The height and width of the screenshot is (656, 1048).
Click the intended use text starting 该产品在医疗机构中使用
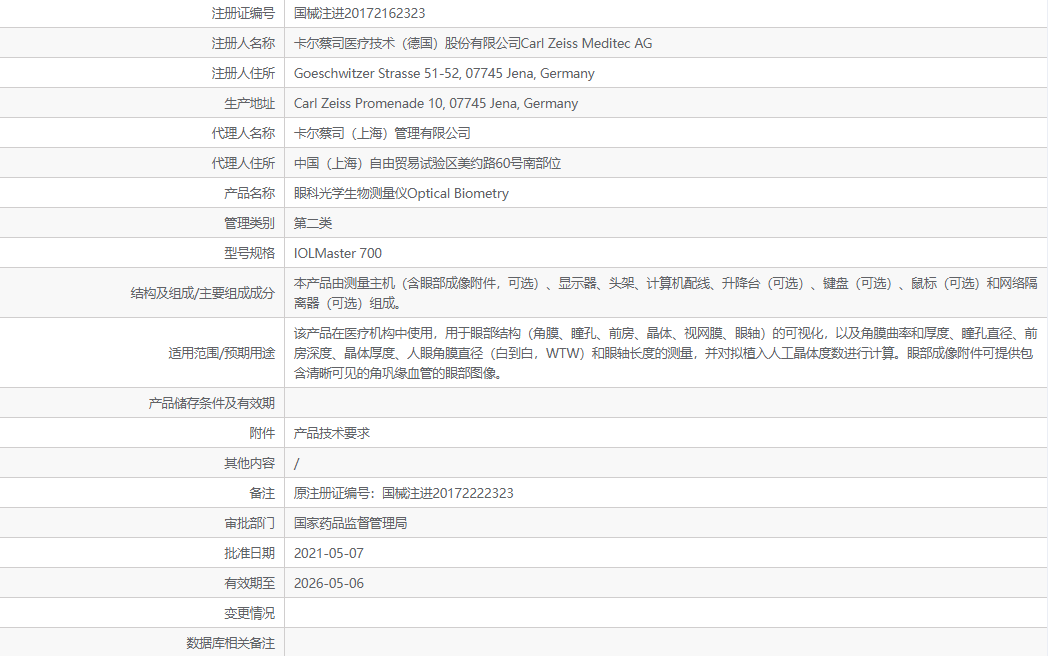[x=665, y=353]
